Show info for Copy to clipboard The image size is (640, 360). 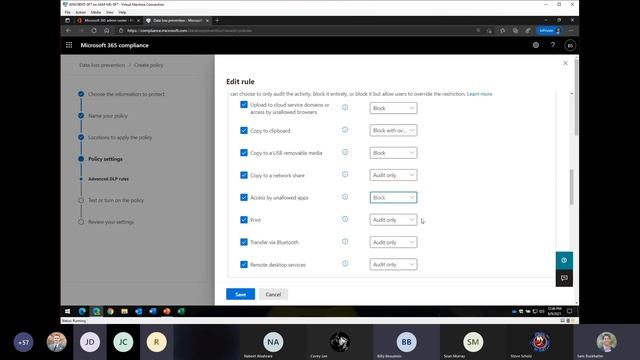pyautogui.click(x=345, y=130)
